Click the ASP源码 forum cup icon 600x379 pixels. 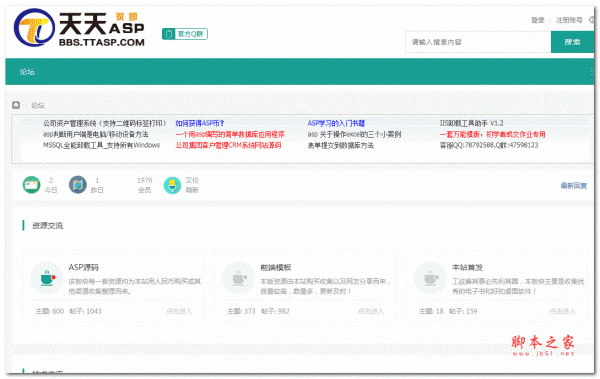click(47, 278)
